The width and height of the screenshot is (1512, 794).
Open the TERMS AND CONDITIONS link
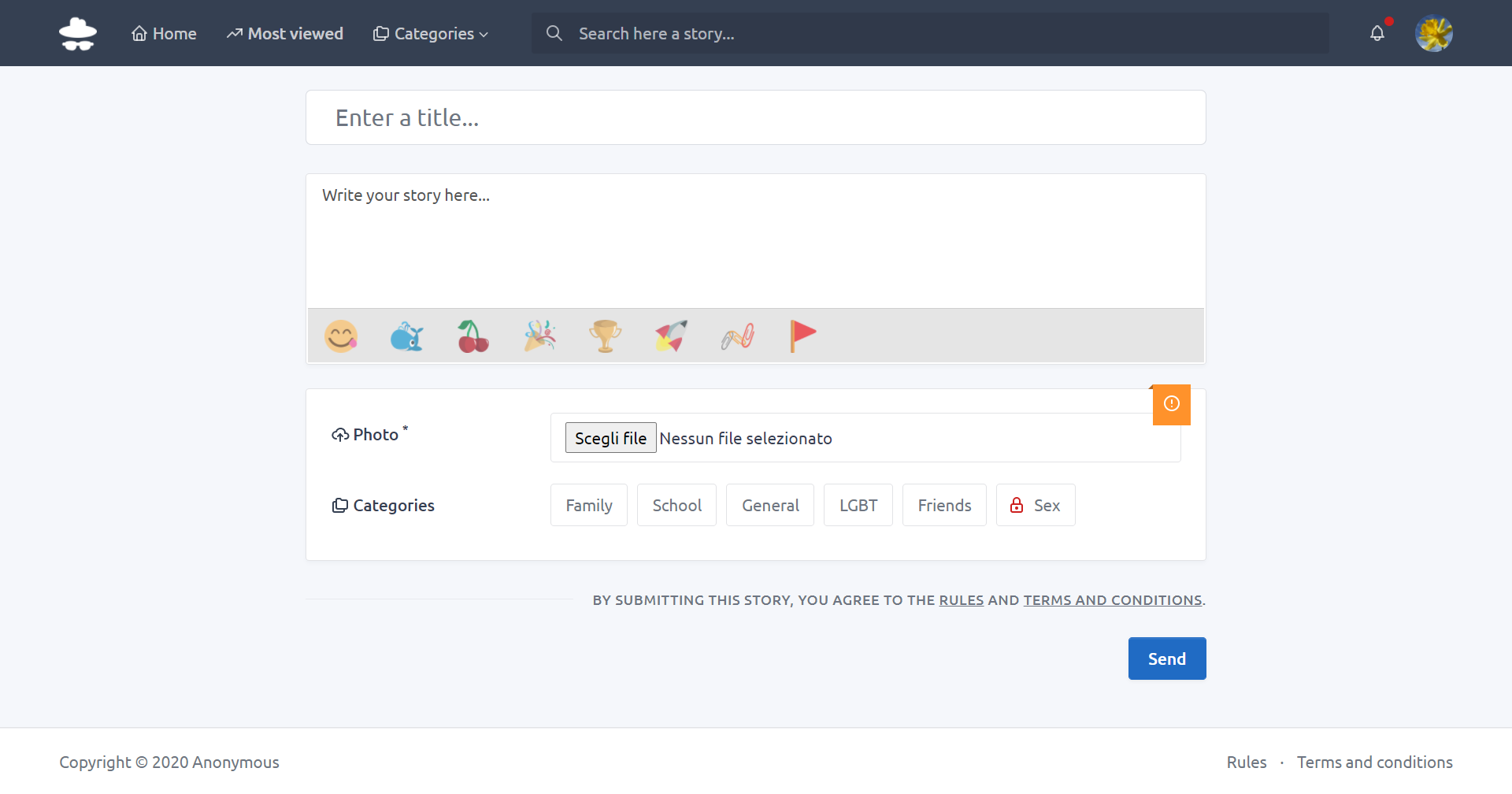(x=1112, y=599)
